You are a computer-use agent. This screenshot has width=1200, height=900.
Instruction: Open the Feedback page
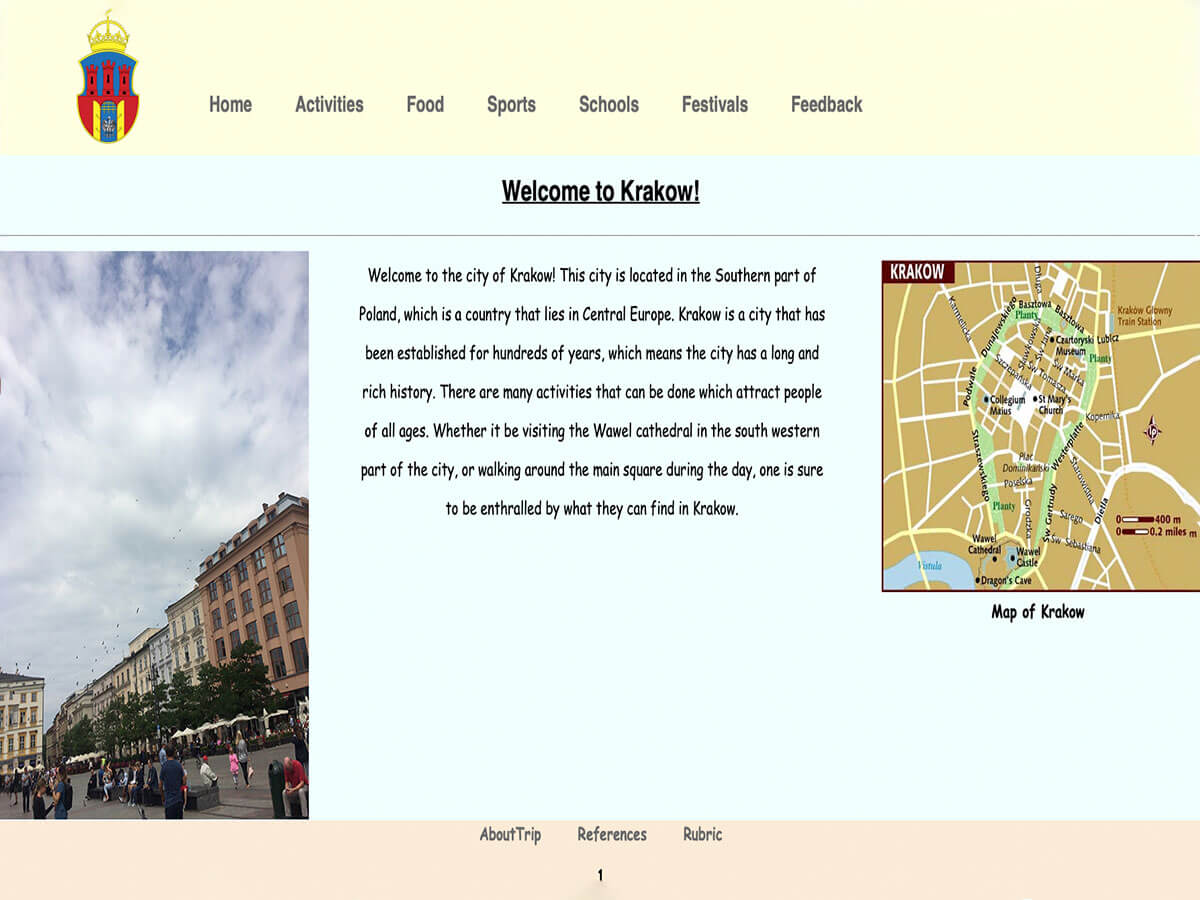pos(826,105)
